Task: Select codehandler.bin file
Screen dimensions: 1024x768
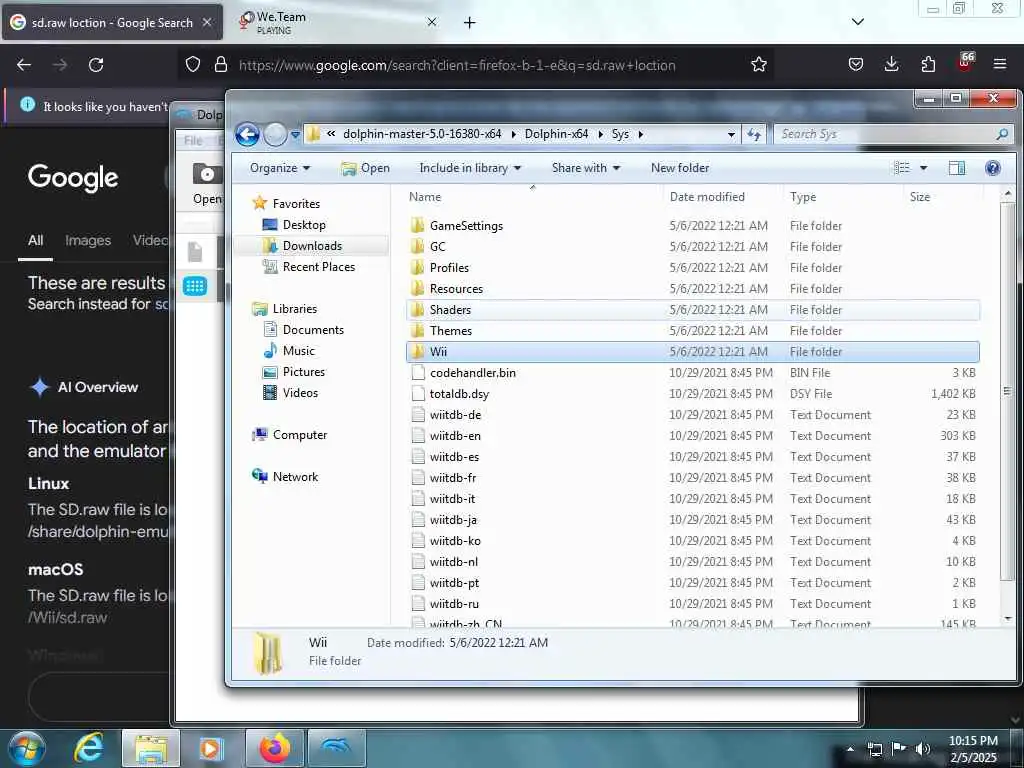Action: [473, 372]
